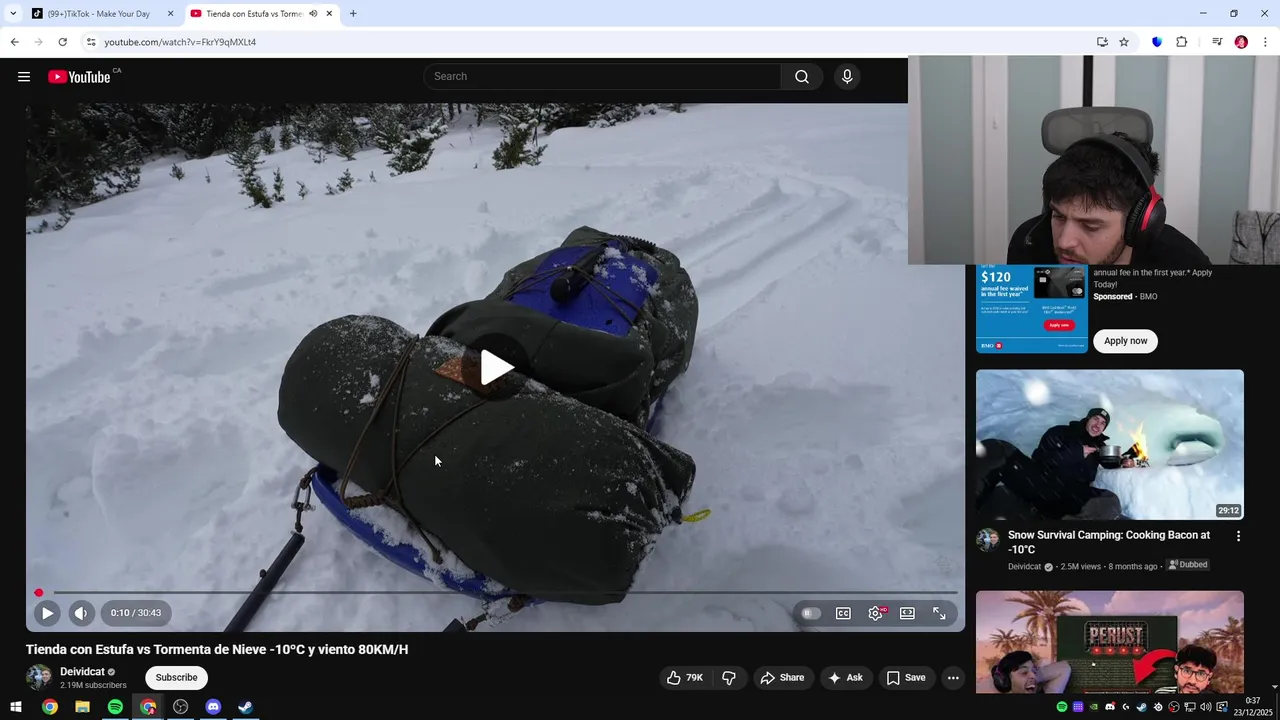Open the Extensions puzzle menu

coord(1181,42)
